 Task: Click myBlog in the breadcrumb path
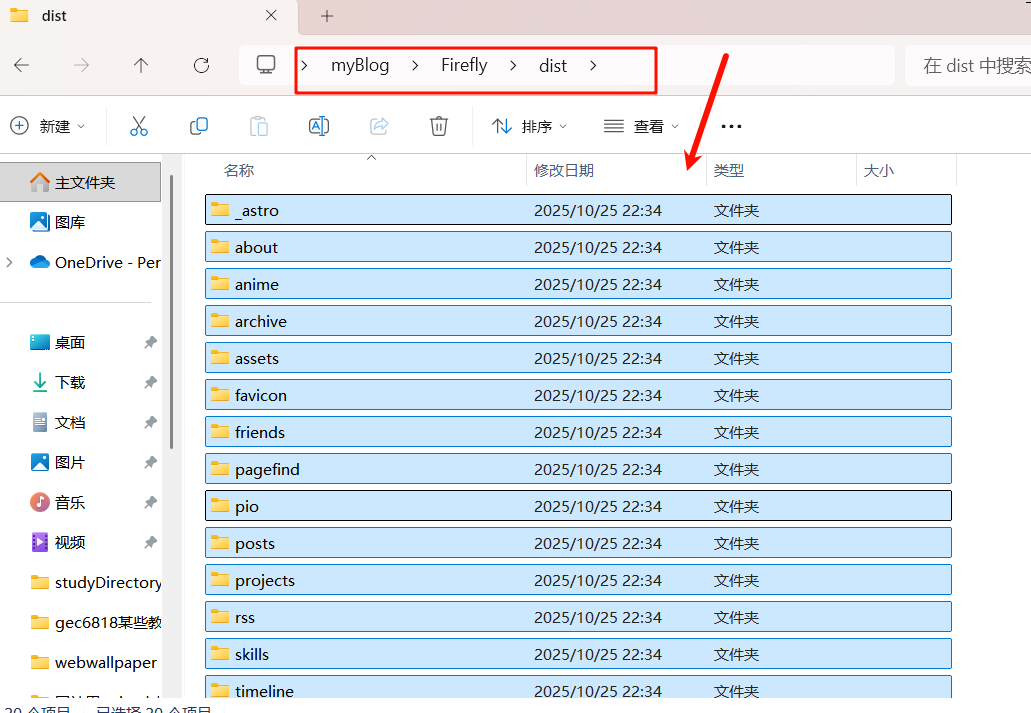tap(361, 65)
